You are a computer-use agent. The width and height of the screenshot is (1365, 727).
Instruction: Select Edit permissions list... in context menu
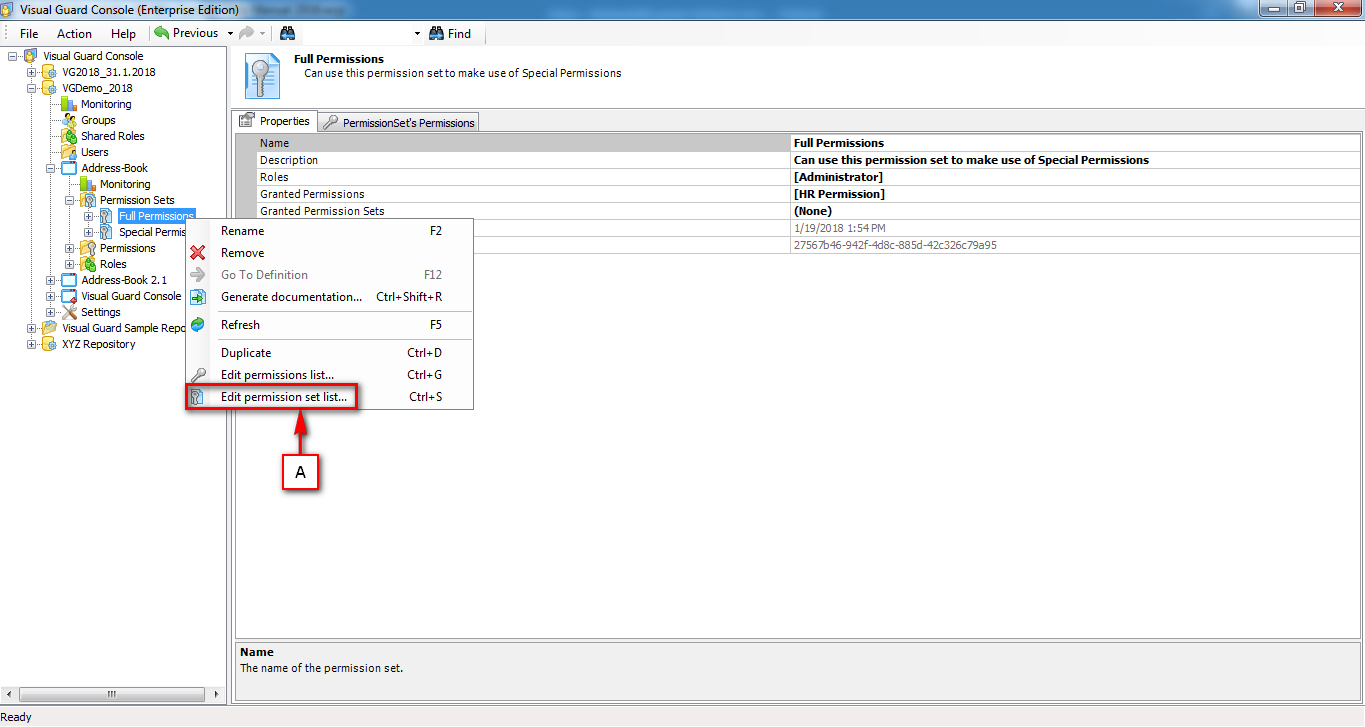330,375
